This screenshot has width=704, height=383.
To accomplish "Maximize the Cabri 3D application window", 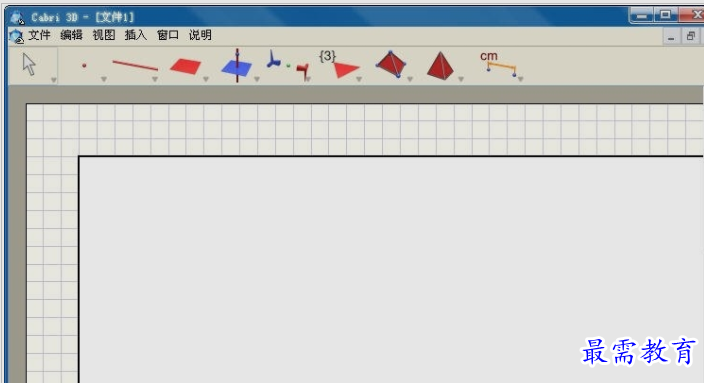I will [666, 15].
